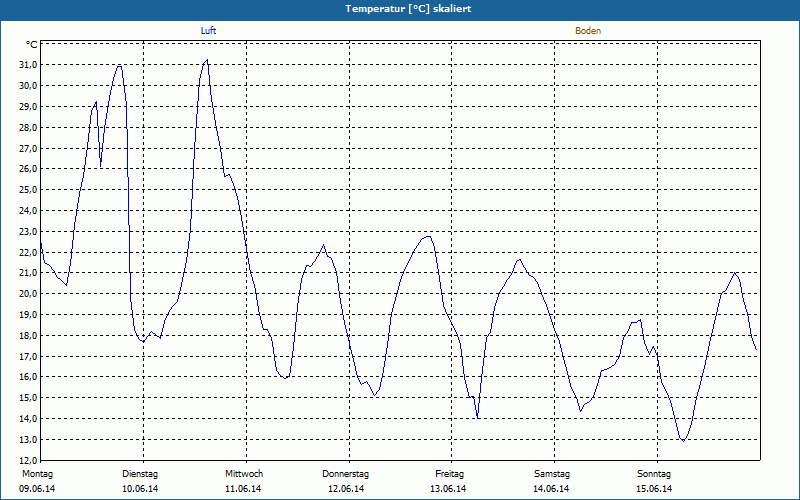800x500 pixels.
Task: Click the 'Montag' day label
Action: point(37,474)
